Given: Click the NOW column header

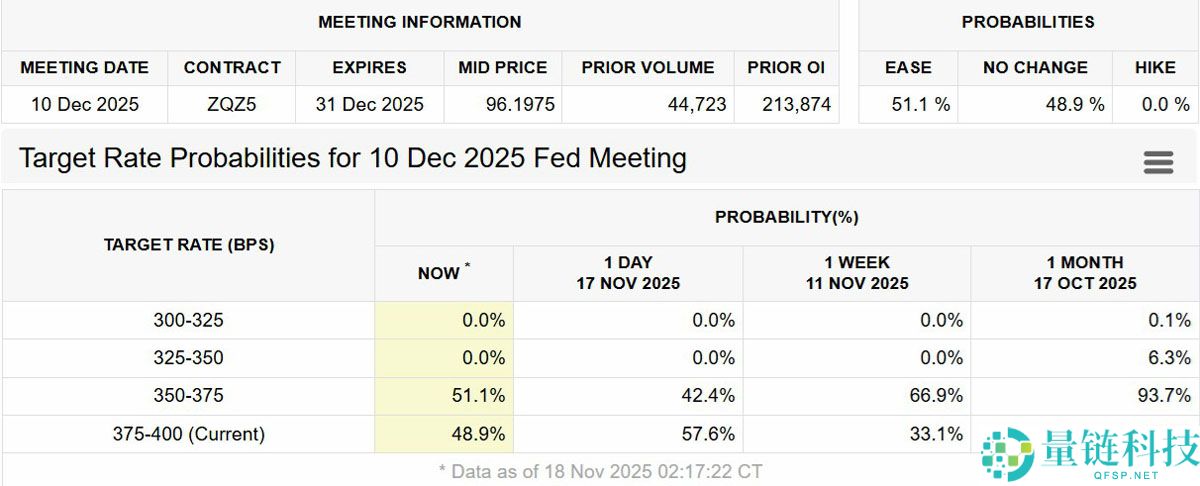Looking at the screenshot, I should point(443,273).
